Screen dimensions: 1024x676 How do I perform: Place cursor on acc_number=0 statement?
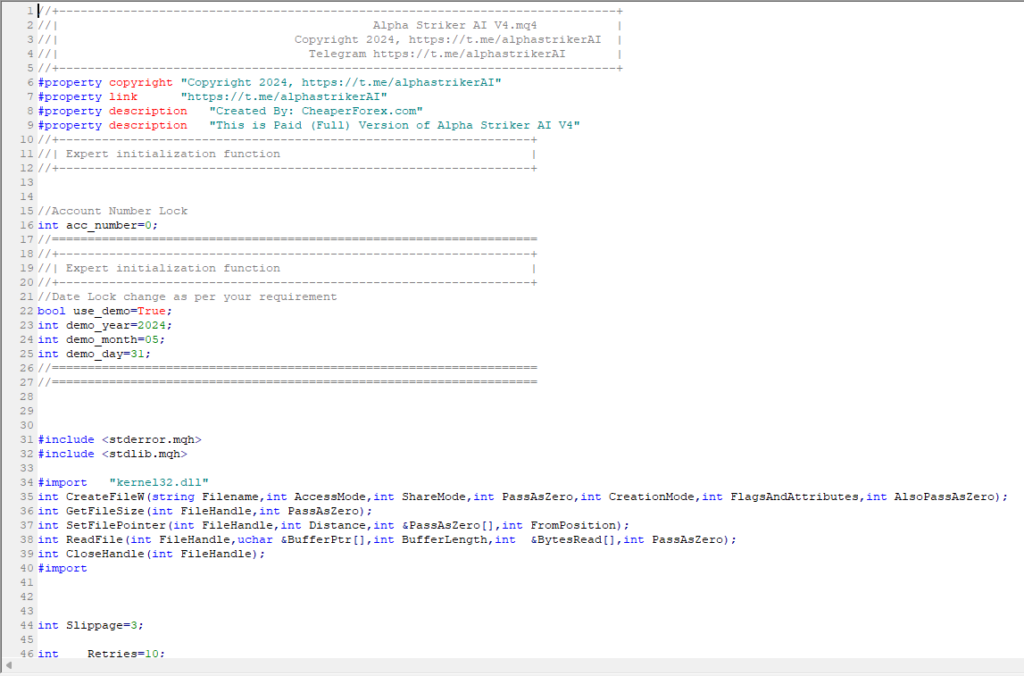point(98,225)
